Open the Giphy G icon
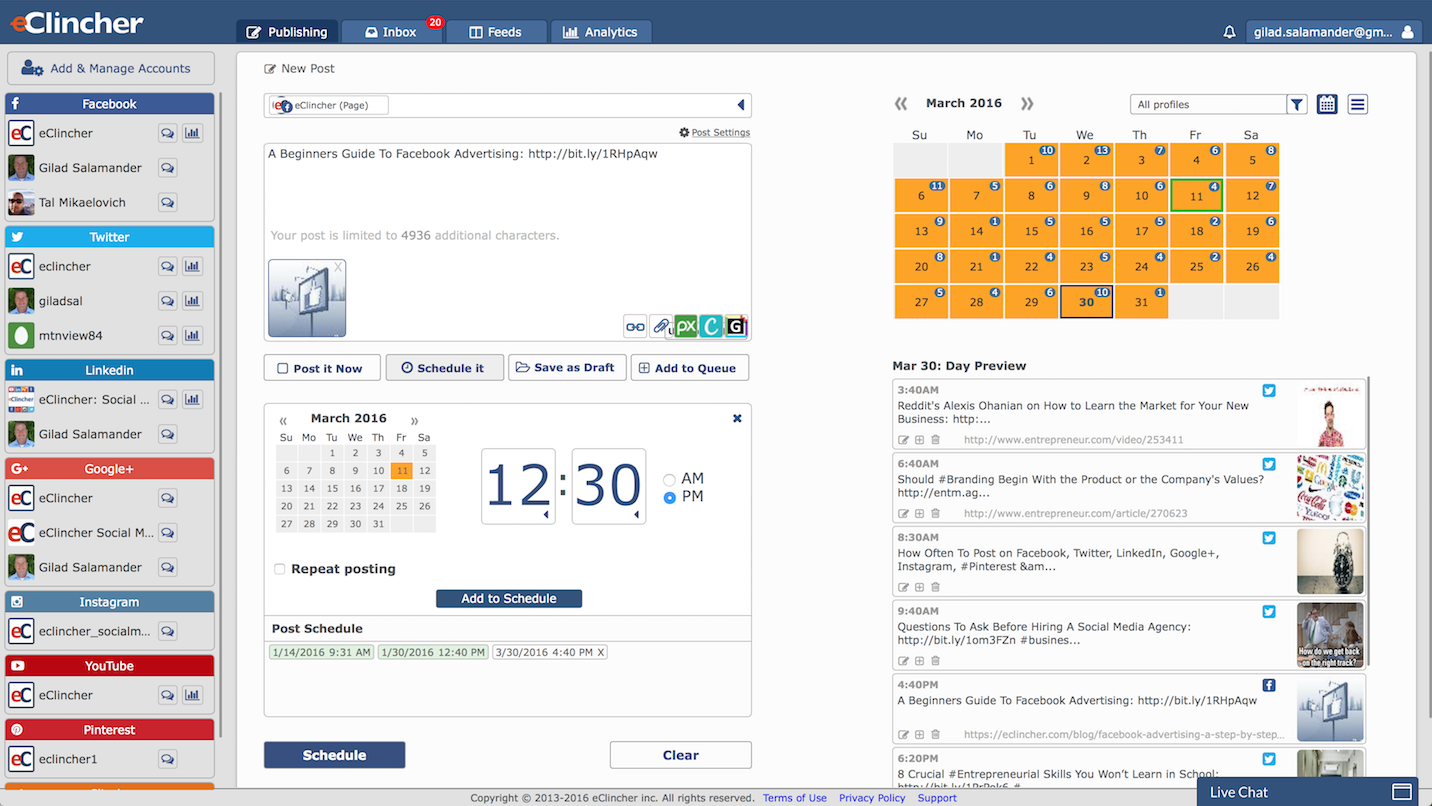 coord(736,326)
